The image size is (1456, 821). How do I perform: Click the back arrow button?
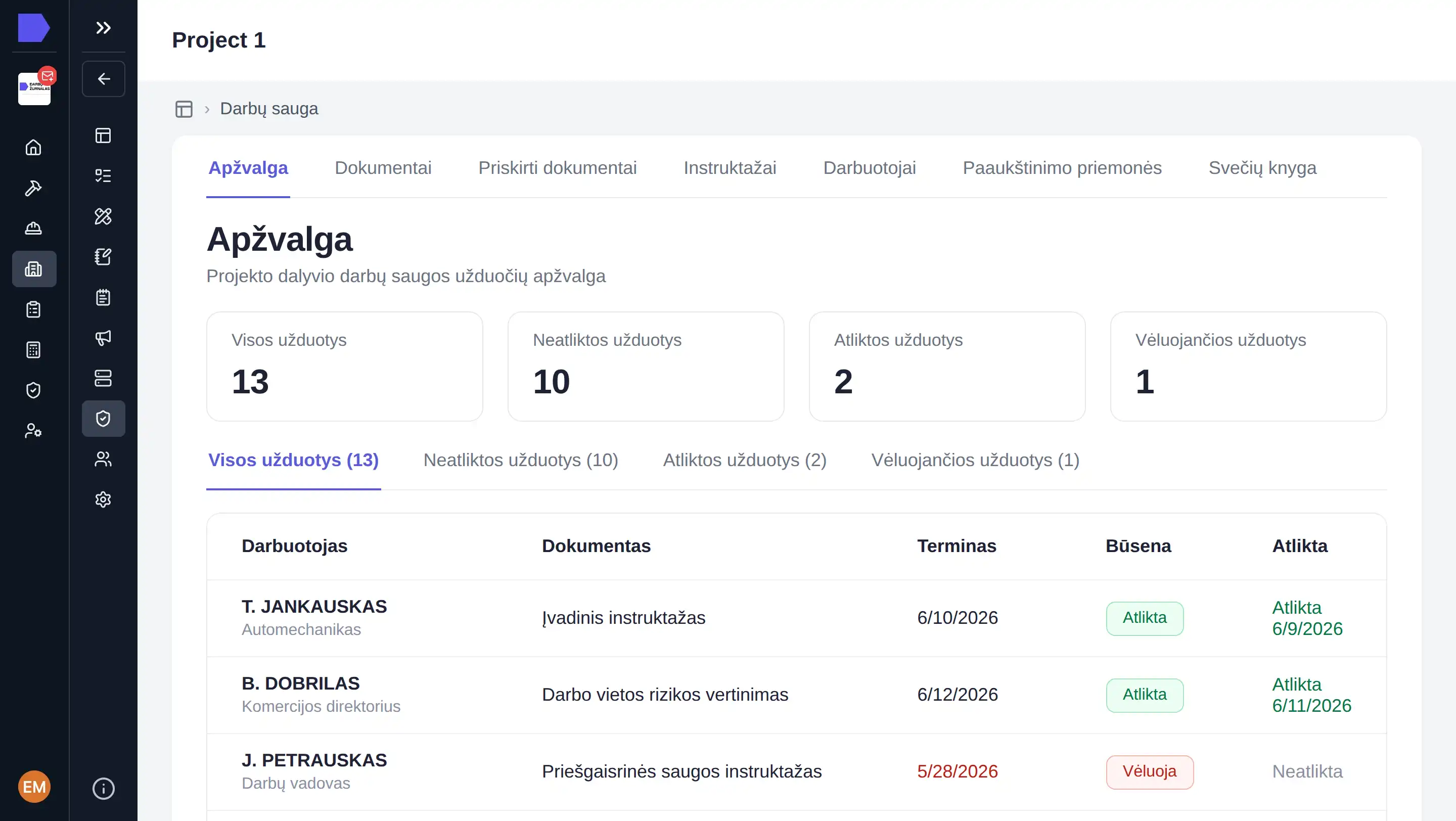[x=104, y=78]
